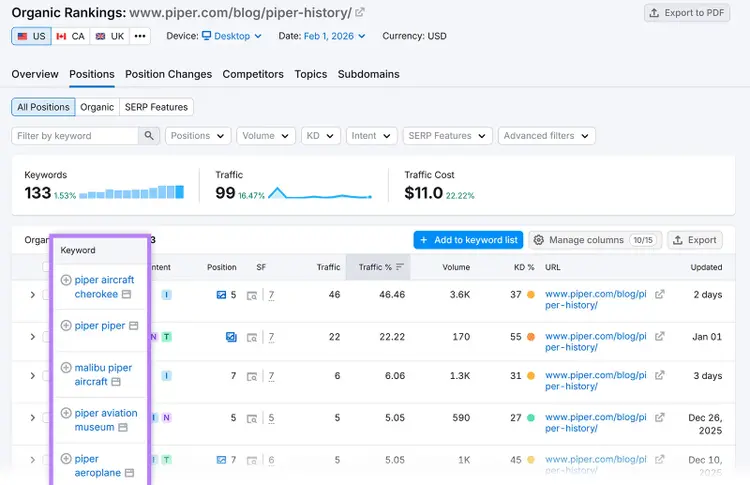Open SERP view icon for piper aircraft cherokee
The width and height of the screenshot is (750, 485).
click(126, 294)
